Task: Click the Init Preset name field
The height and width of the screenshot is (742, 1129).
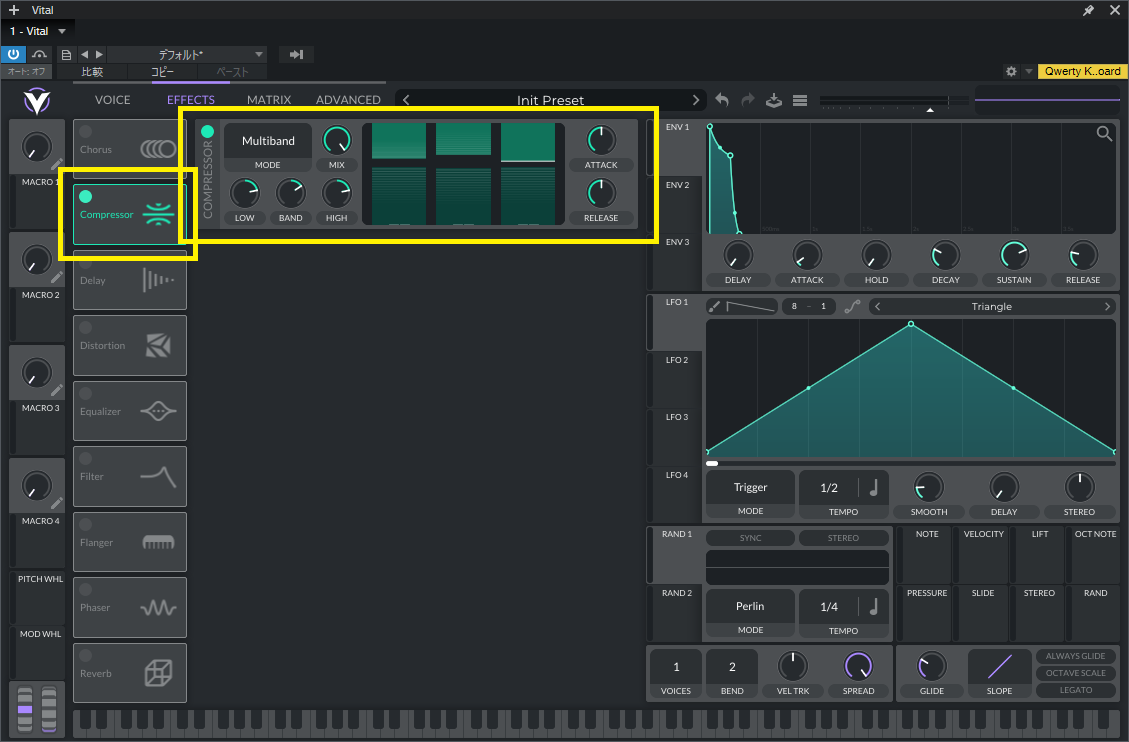Action: point(551,100)
